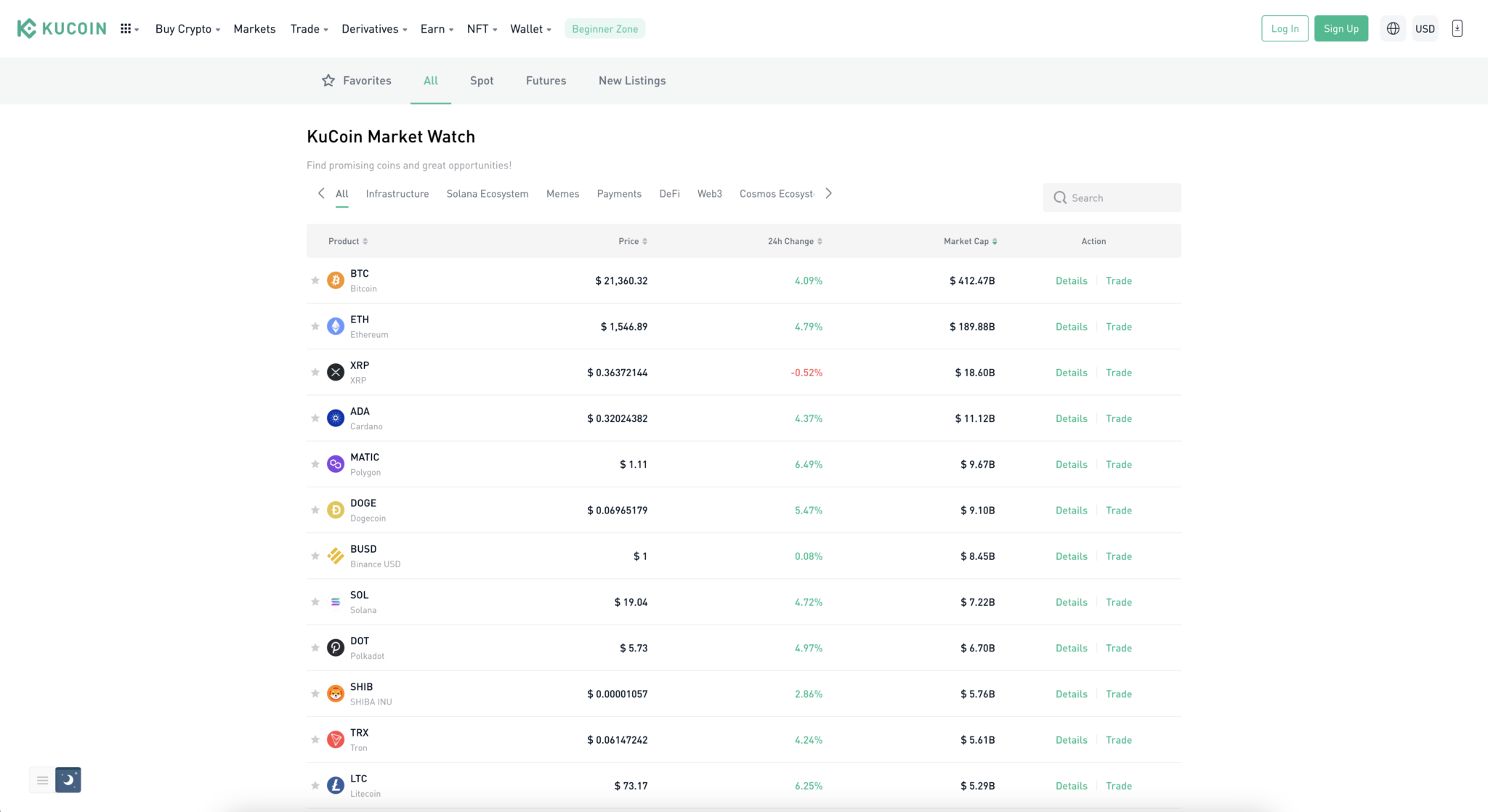
Task: Select the USD currency selector
Action: pos(1425,28)
